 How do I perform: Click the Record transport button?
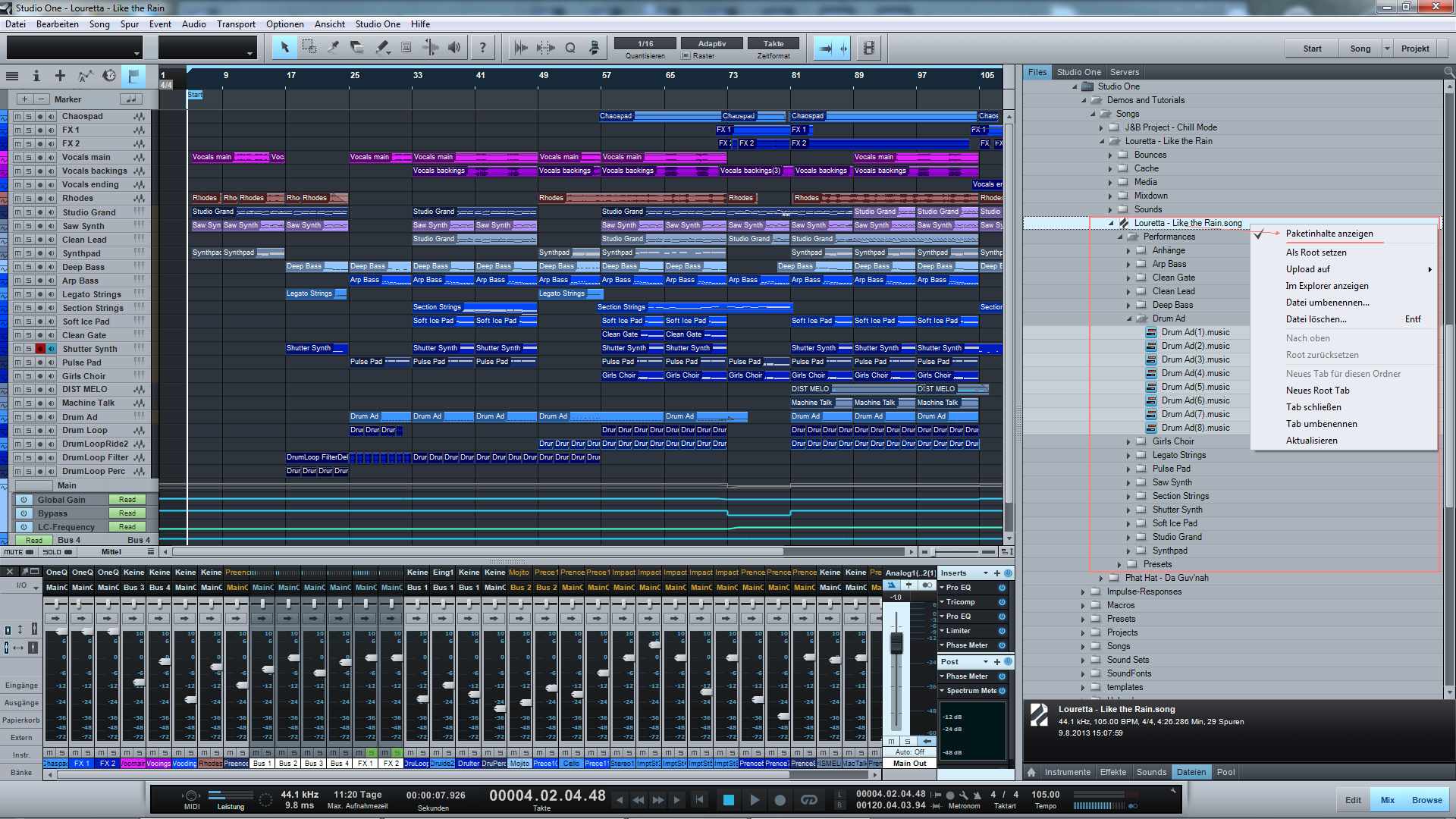(780, 799)
